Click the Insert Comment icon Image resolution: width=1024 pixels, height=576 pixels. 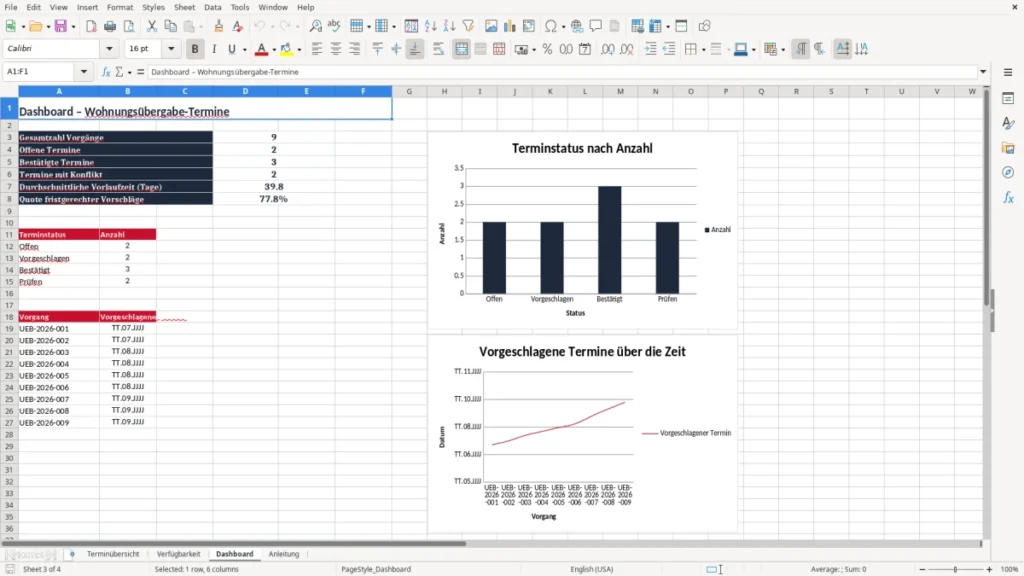click(x=596, y=26)
